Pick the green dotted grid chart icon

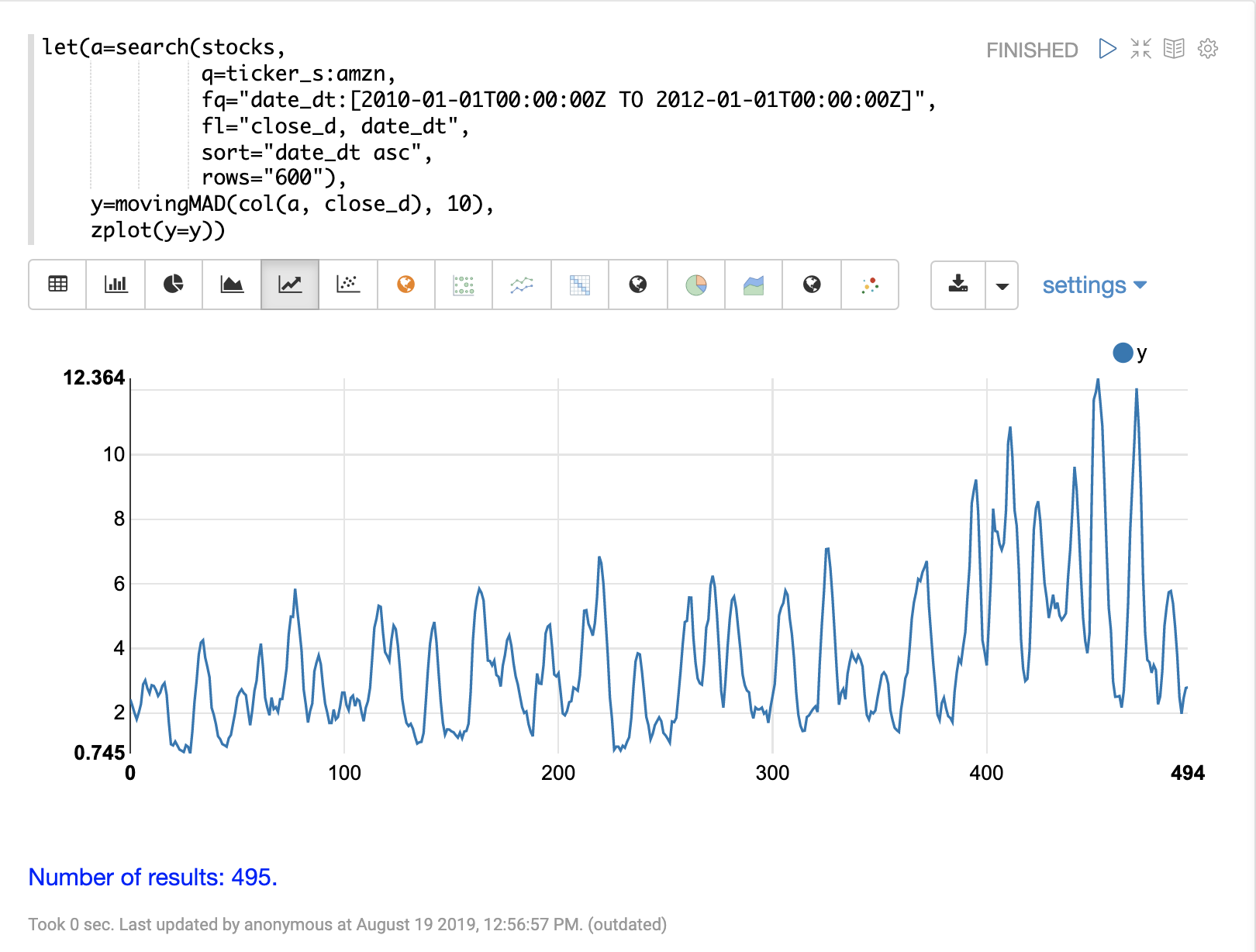(464, 285)
